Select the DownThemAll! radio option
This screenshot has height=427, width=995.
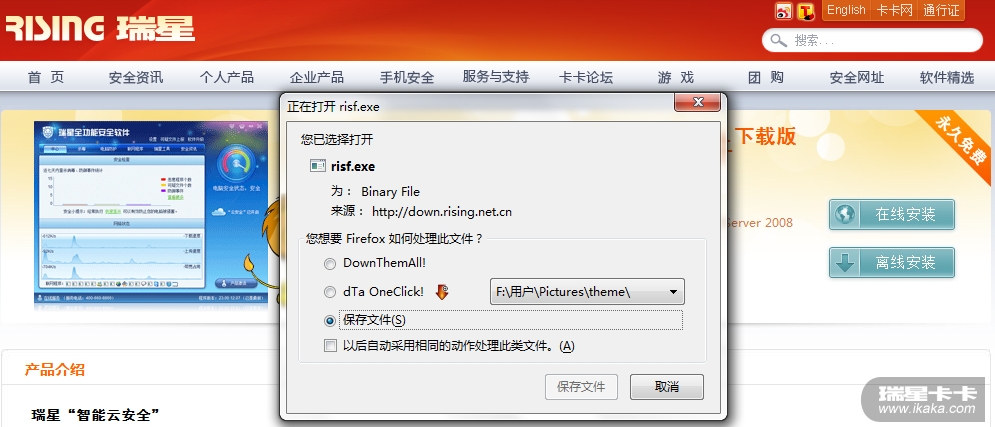point(329,263)
